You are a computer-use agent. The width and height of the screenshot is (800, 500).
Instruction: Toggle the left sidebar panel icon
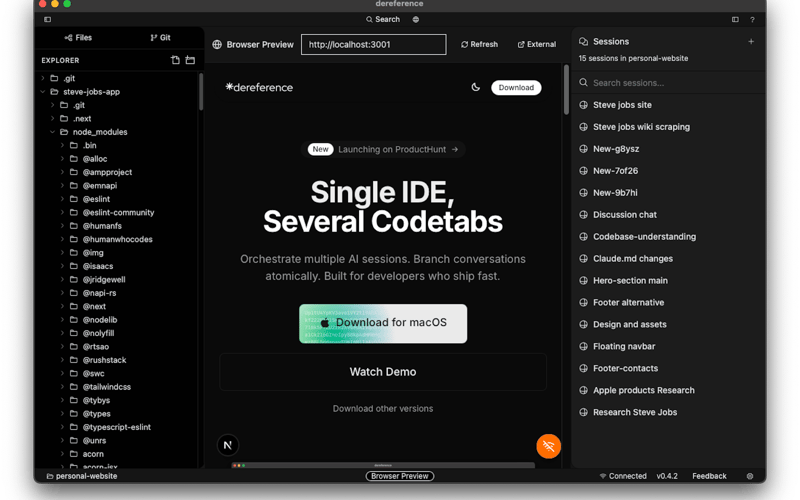pyautogui.click(x=47, y=19)
